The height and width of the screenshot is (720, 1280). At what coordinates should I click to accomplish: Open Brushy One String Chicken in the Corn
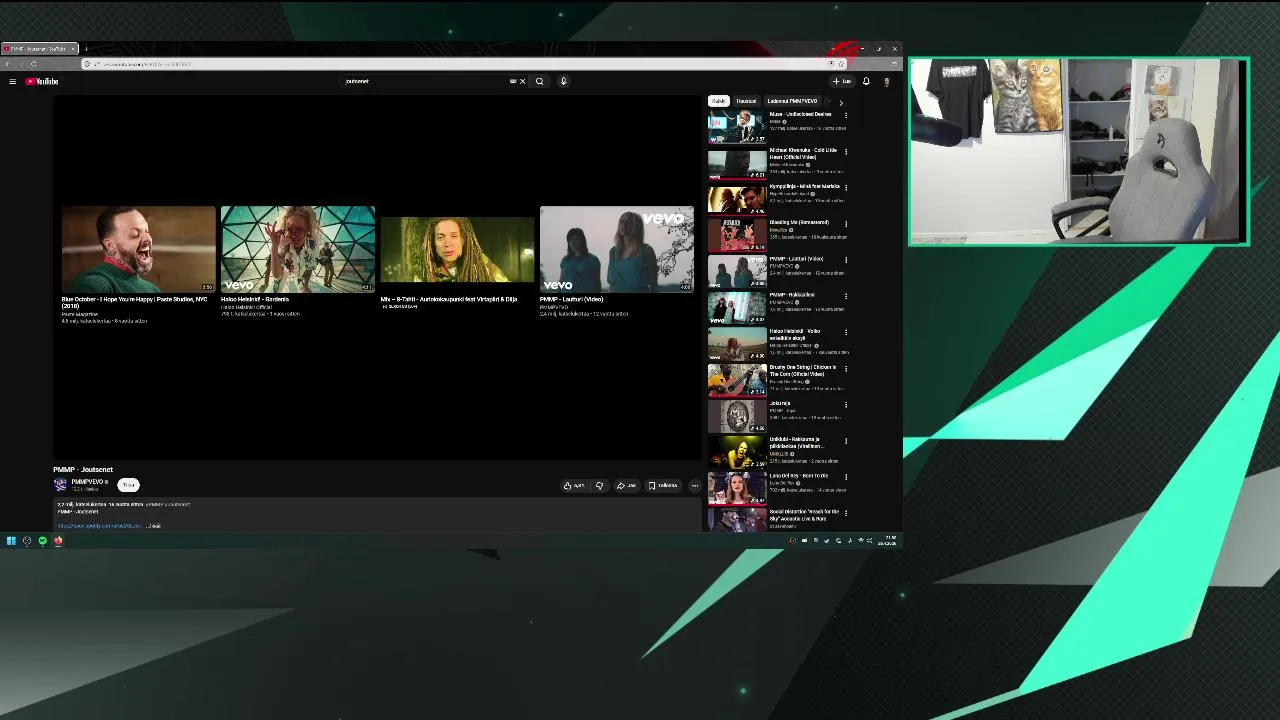803,370
